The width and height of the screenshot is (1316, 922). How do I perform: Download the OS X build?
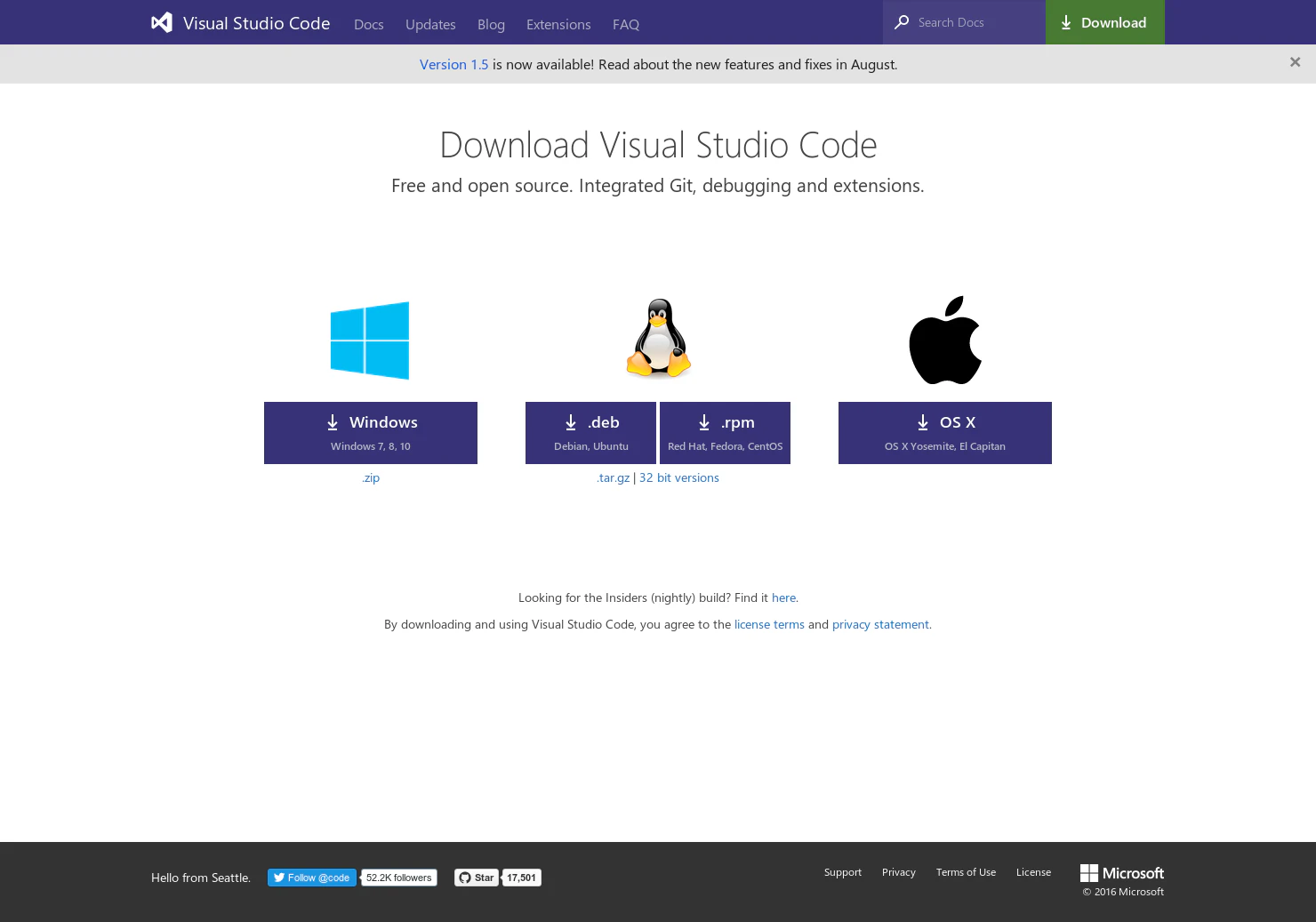tap(945, 433)
